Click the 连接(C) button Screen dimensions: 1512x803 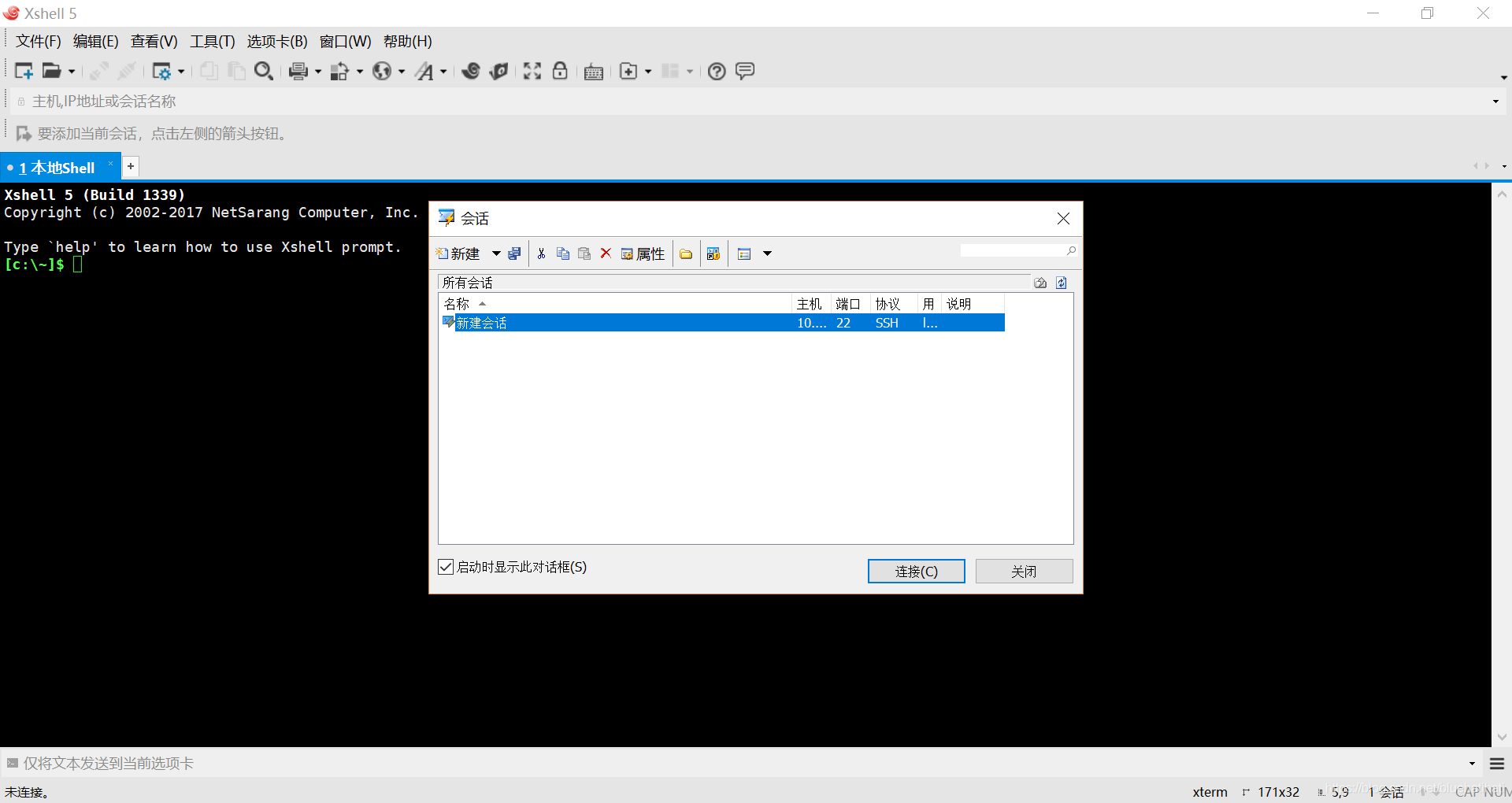pyautogui.click(x=917, y=572)
